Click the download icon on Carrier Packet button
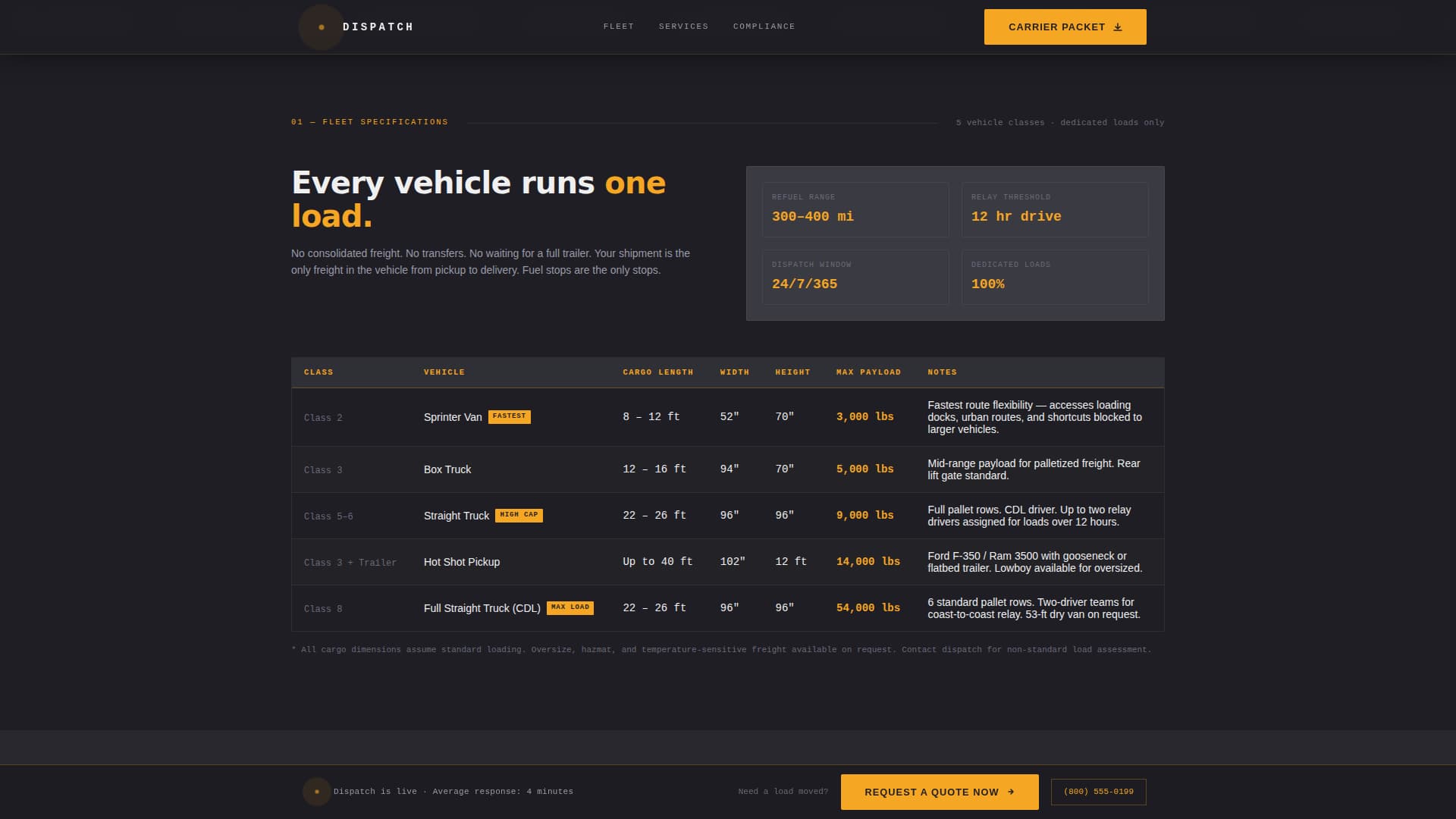Screen dimensions: 1456x819 coord(1118,27)
